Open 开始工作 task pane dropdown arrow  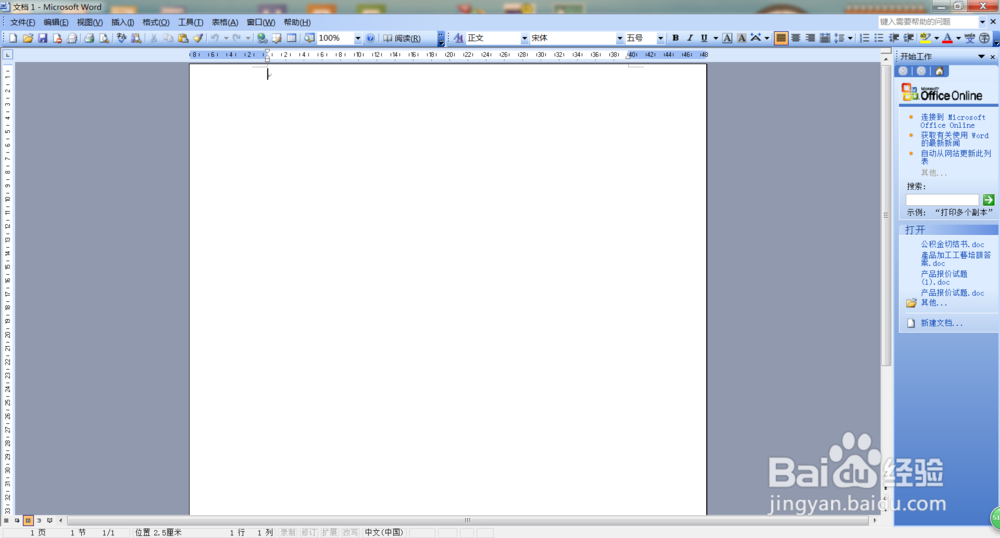pyautogui.click(x=982, y=57)
